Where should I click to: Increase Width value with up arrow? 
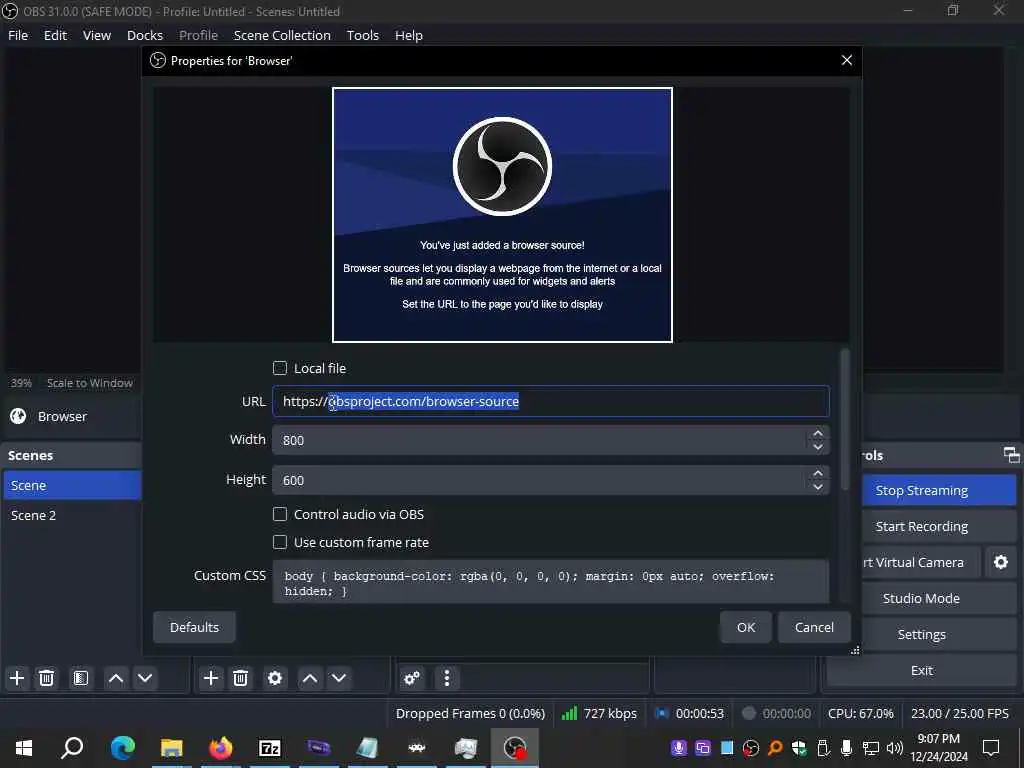pos(818,434)
